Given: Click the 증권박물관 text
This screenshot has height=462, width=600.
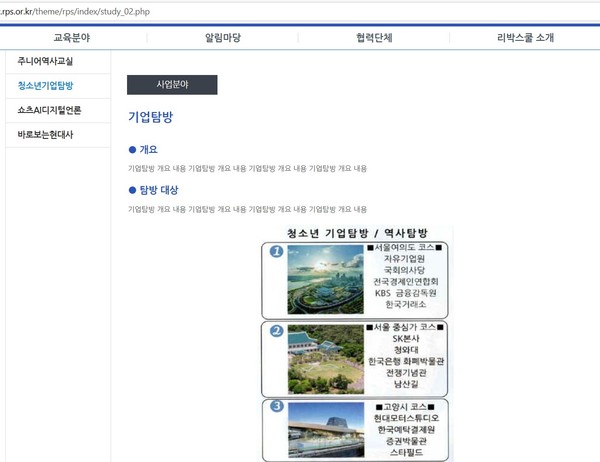Looking at the screenshot, I should pyautogui.click(x=406, y=441).
